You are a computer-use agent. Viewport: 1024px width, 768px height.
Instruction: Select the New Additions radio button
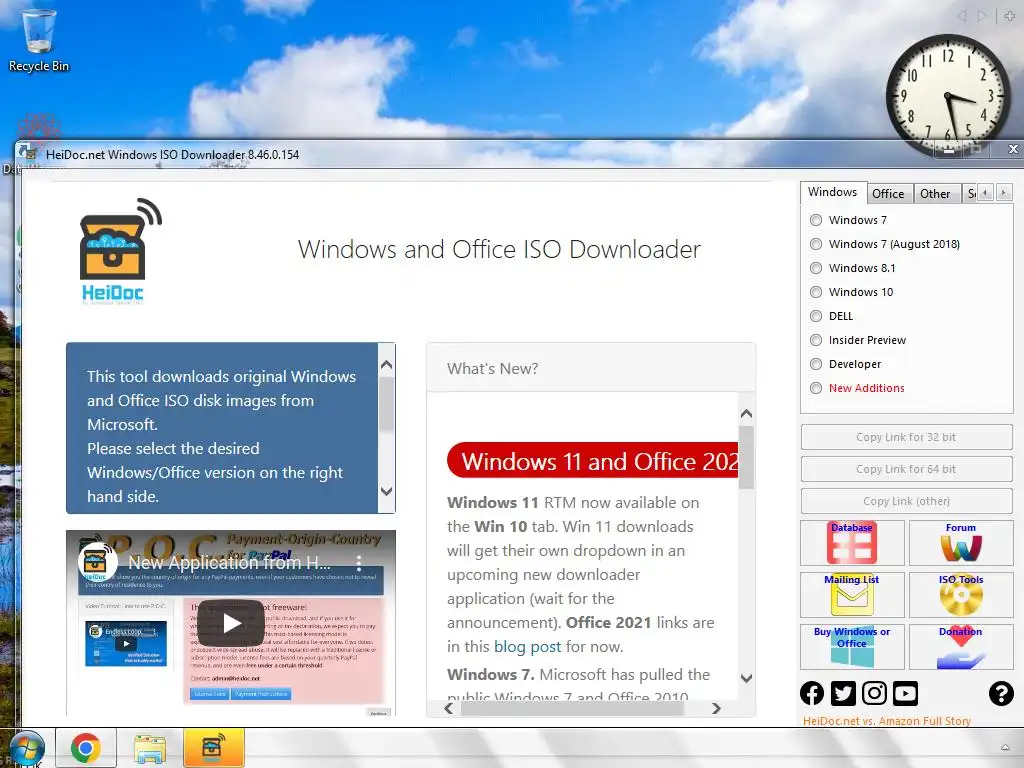[x=816, y=389]
